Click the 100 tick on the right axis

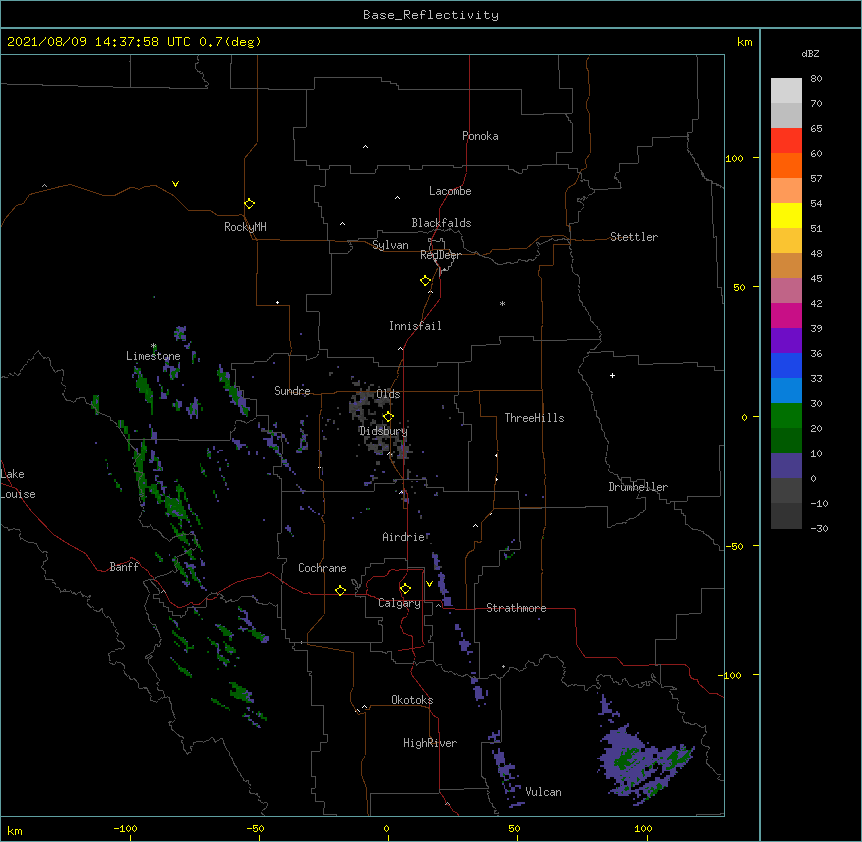click(x=734, y=159)
